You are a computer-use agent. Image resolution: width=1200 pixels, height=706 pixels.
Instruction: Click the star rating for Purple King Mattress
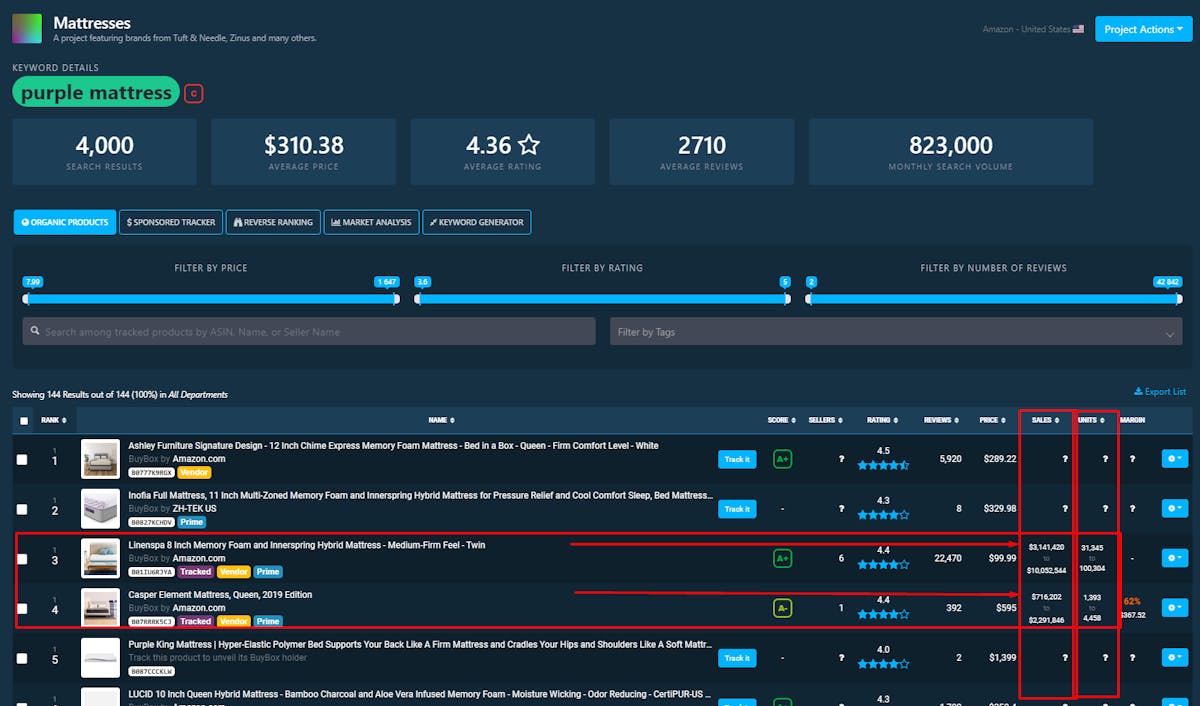[x=883, y=663]
